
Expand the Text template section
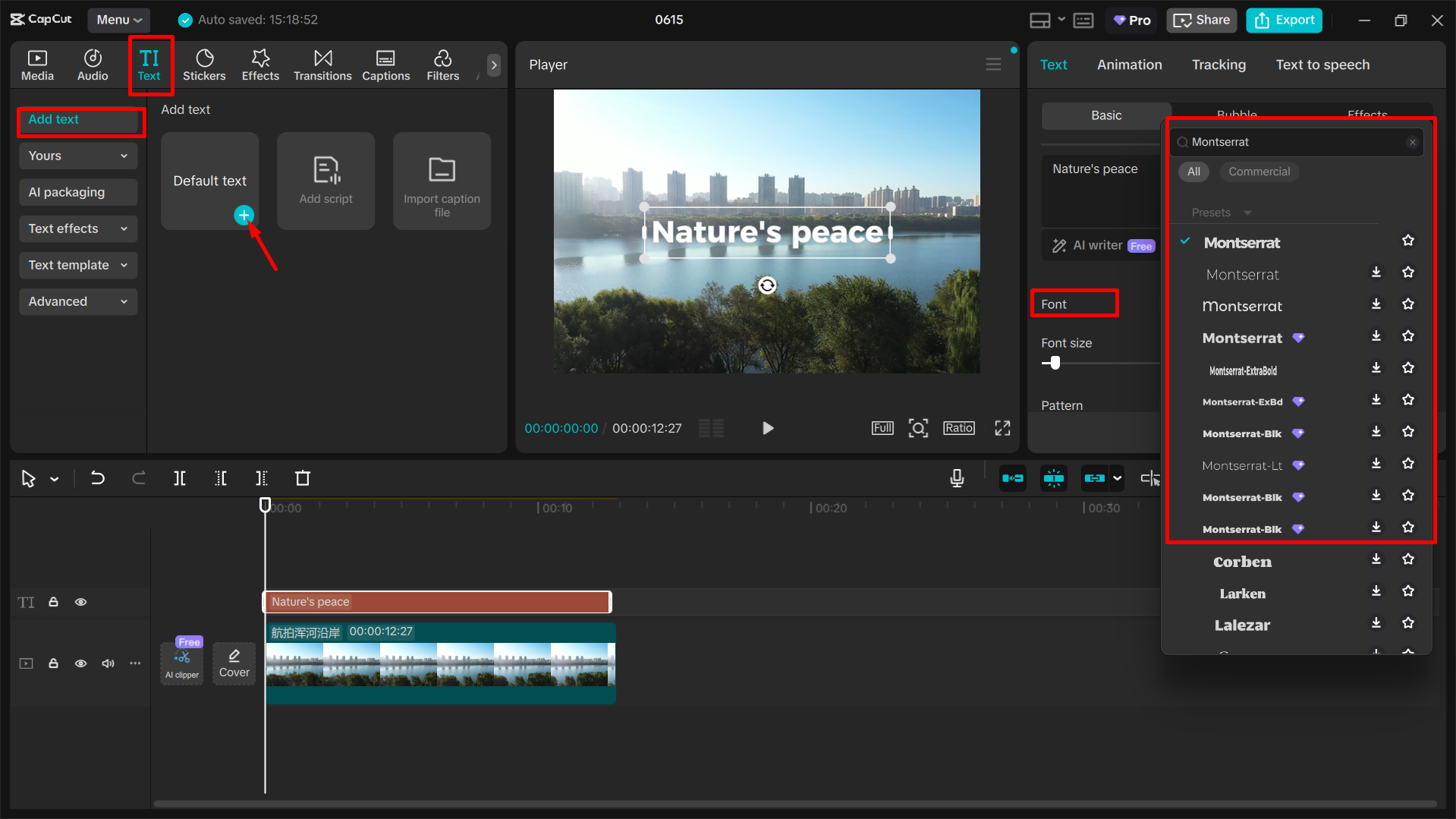77,265
